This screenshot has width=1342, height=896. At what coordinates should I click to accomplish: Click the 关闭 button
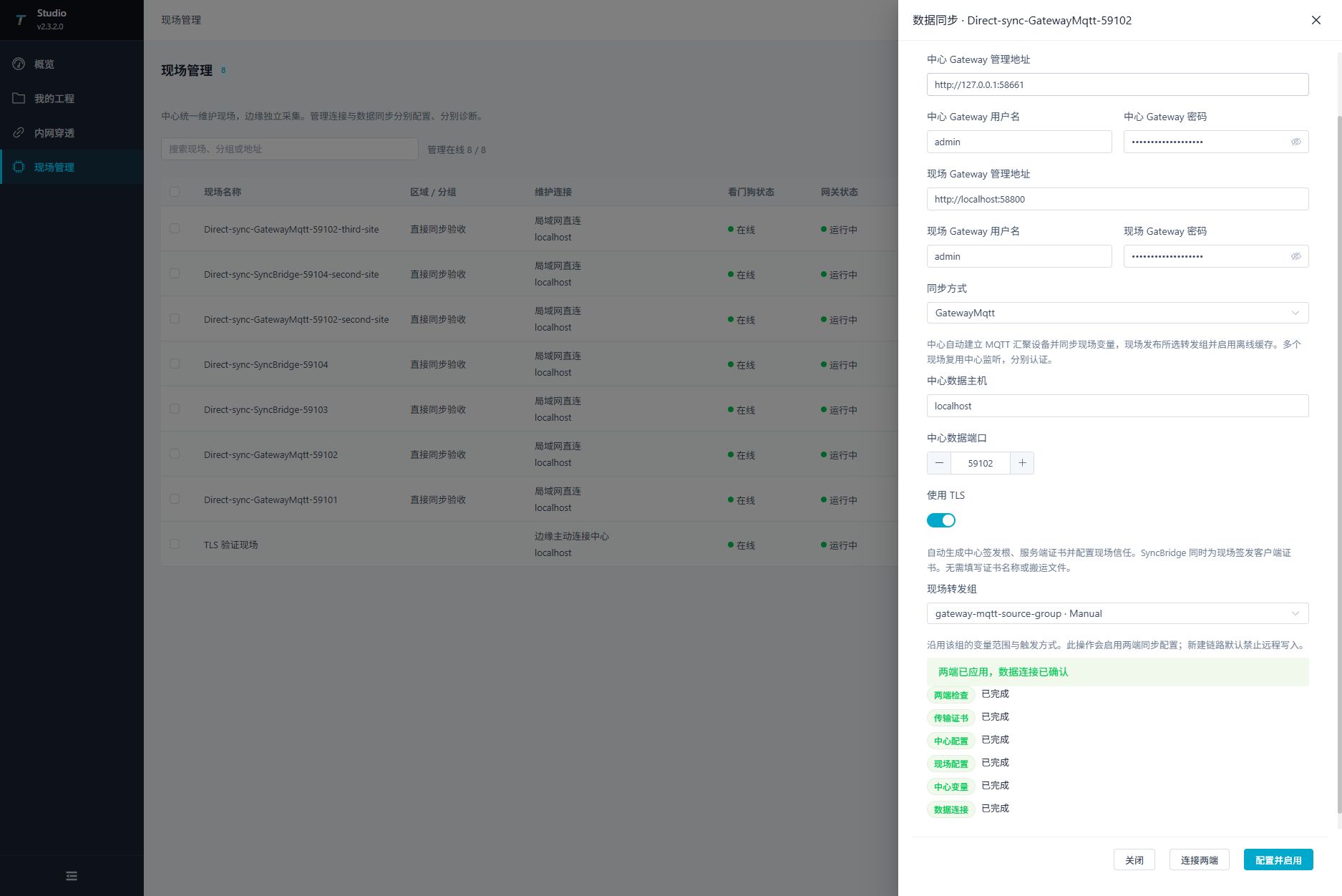coord(1134,860)
